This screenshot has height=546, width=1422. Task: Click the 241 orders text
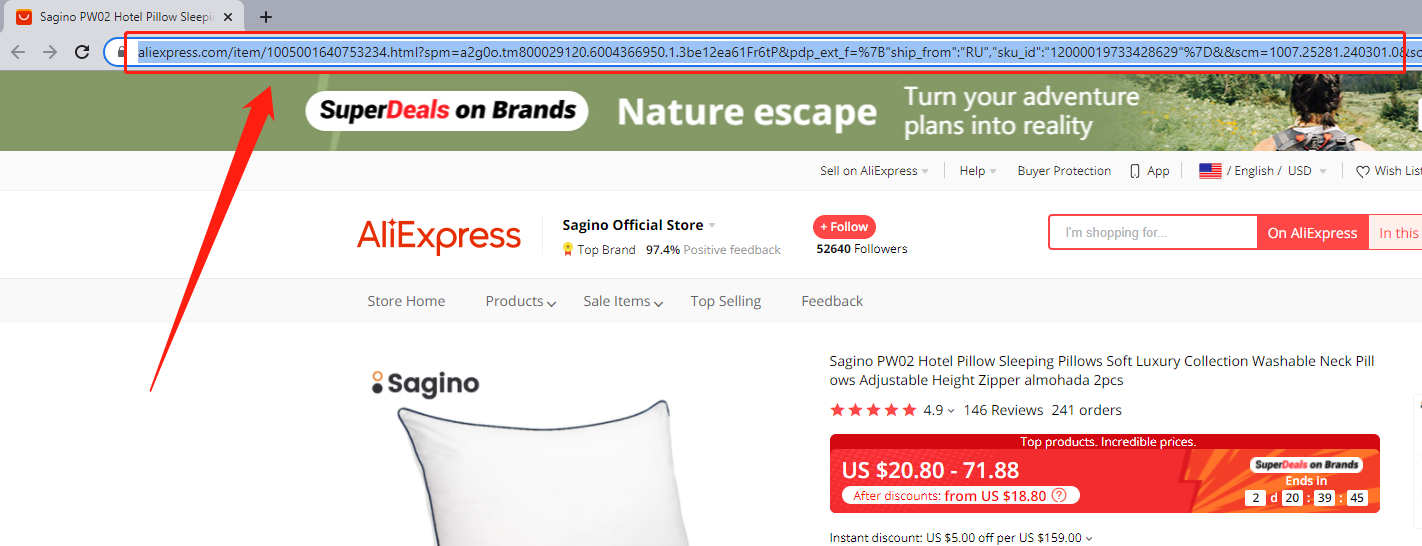pyautogui.click(x=1086, y=410)
